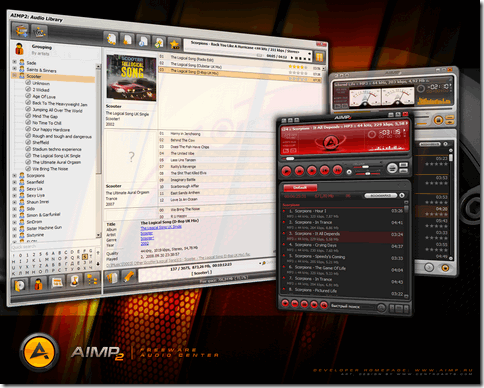484x388 pixels.
Task: Open the Scooter artist link in track details
Action: pos(146,233)
